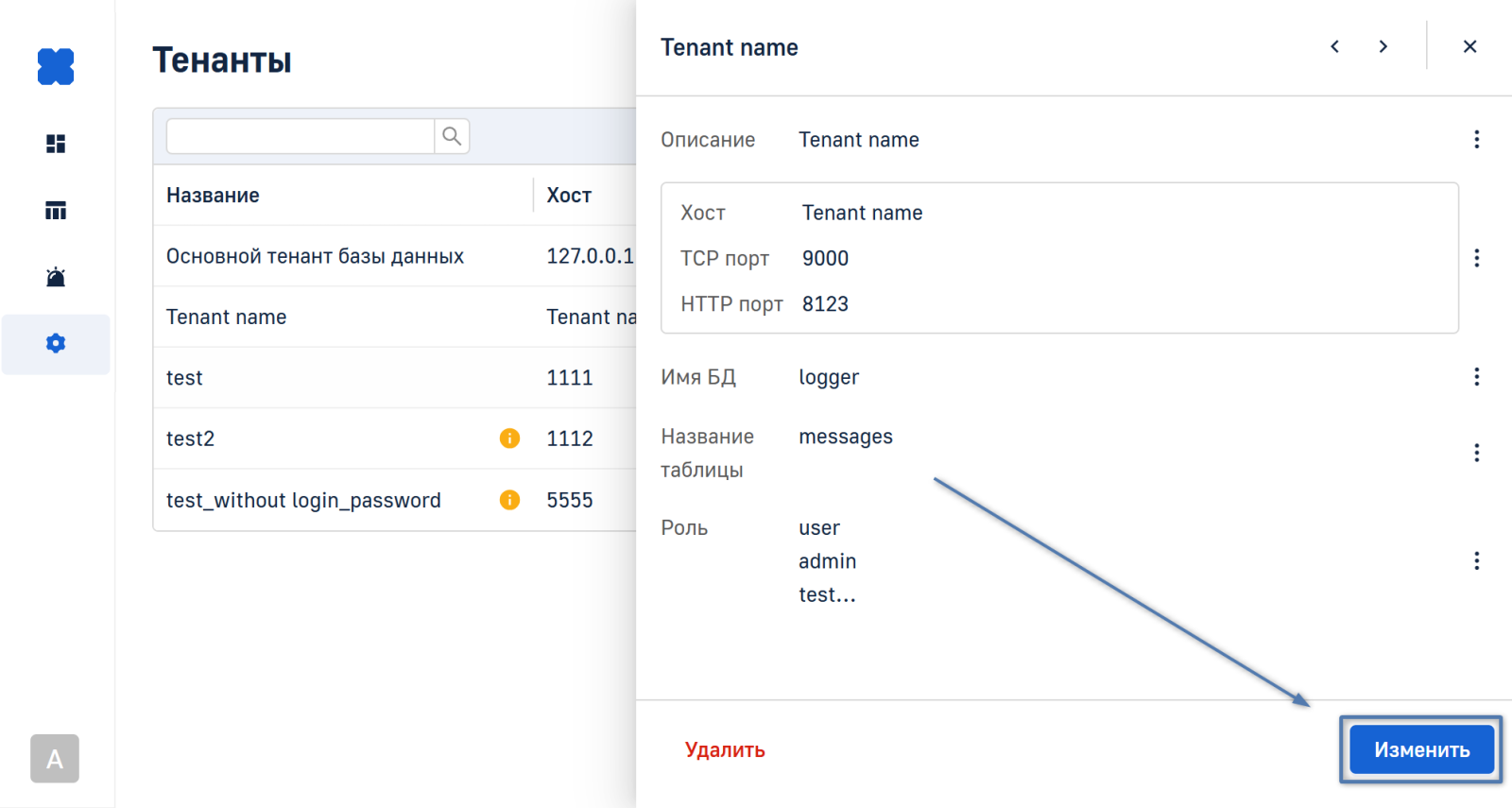Open options menu for Хост block
This screenshot has height=808, width=1512.
pos(1476,258)
